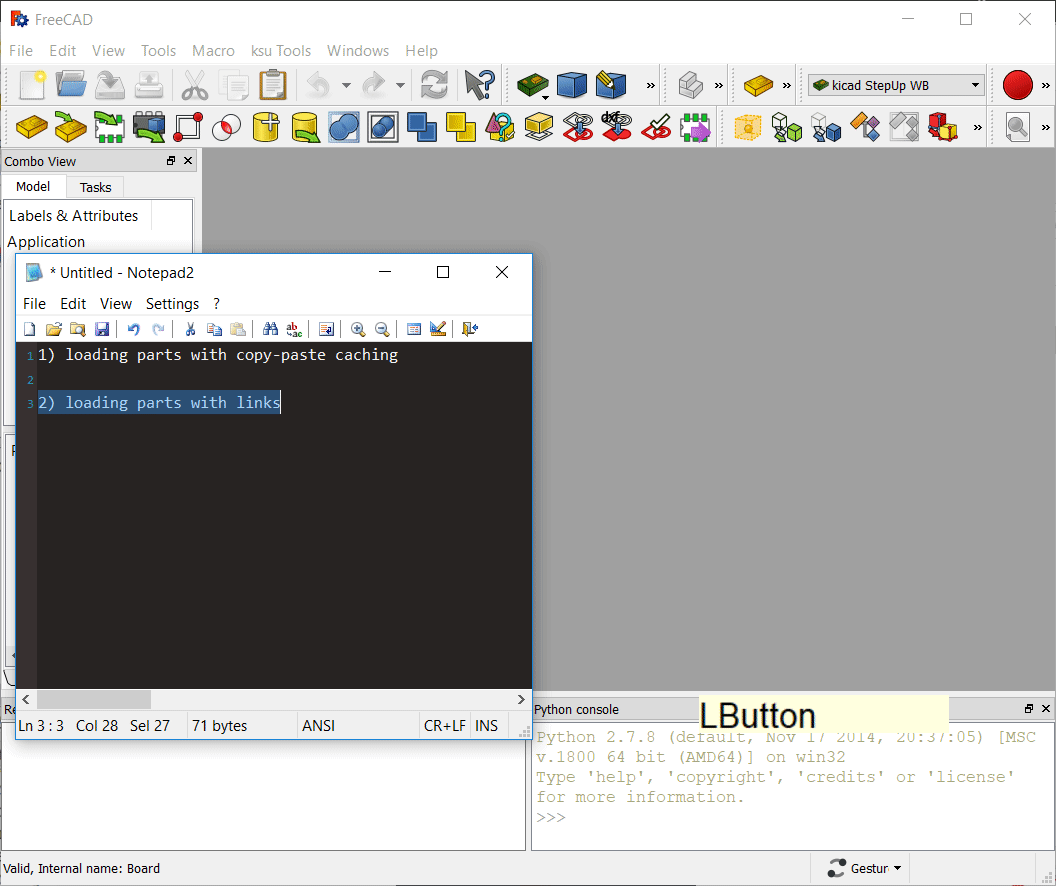Open Notepad2 File menu
Image resolution: width=1056 pixels, height=886 pixels.
click(34, 304)
